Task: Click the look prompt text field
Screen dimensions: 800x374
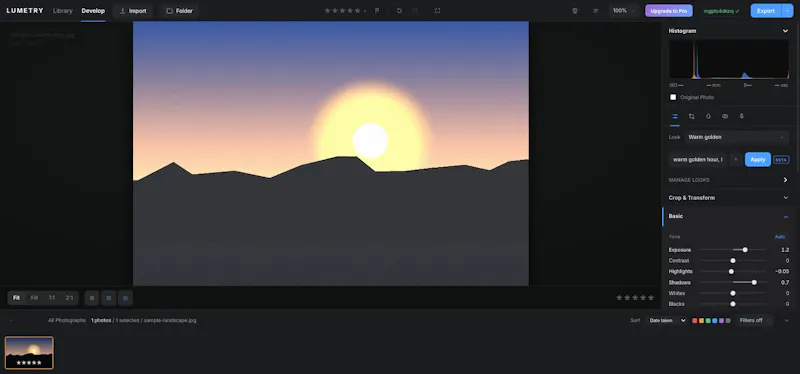Action: [697, 160]
